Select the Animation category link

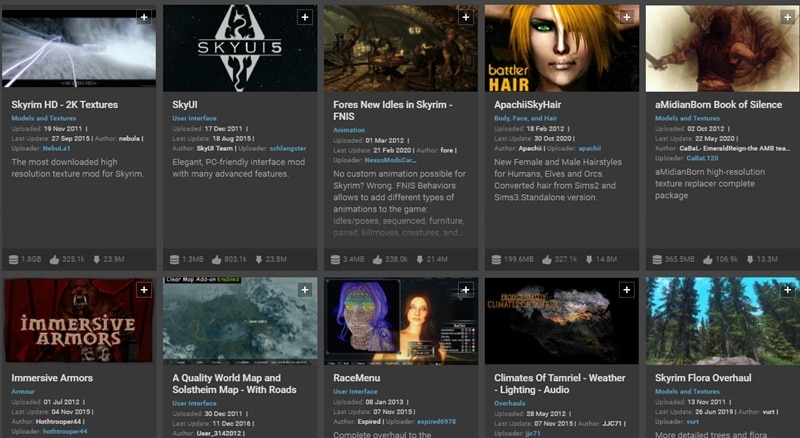349,130
